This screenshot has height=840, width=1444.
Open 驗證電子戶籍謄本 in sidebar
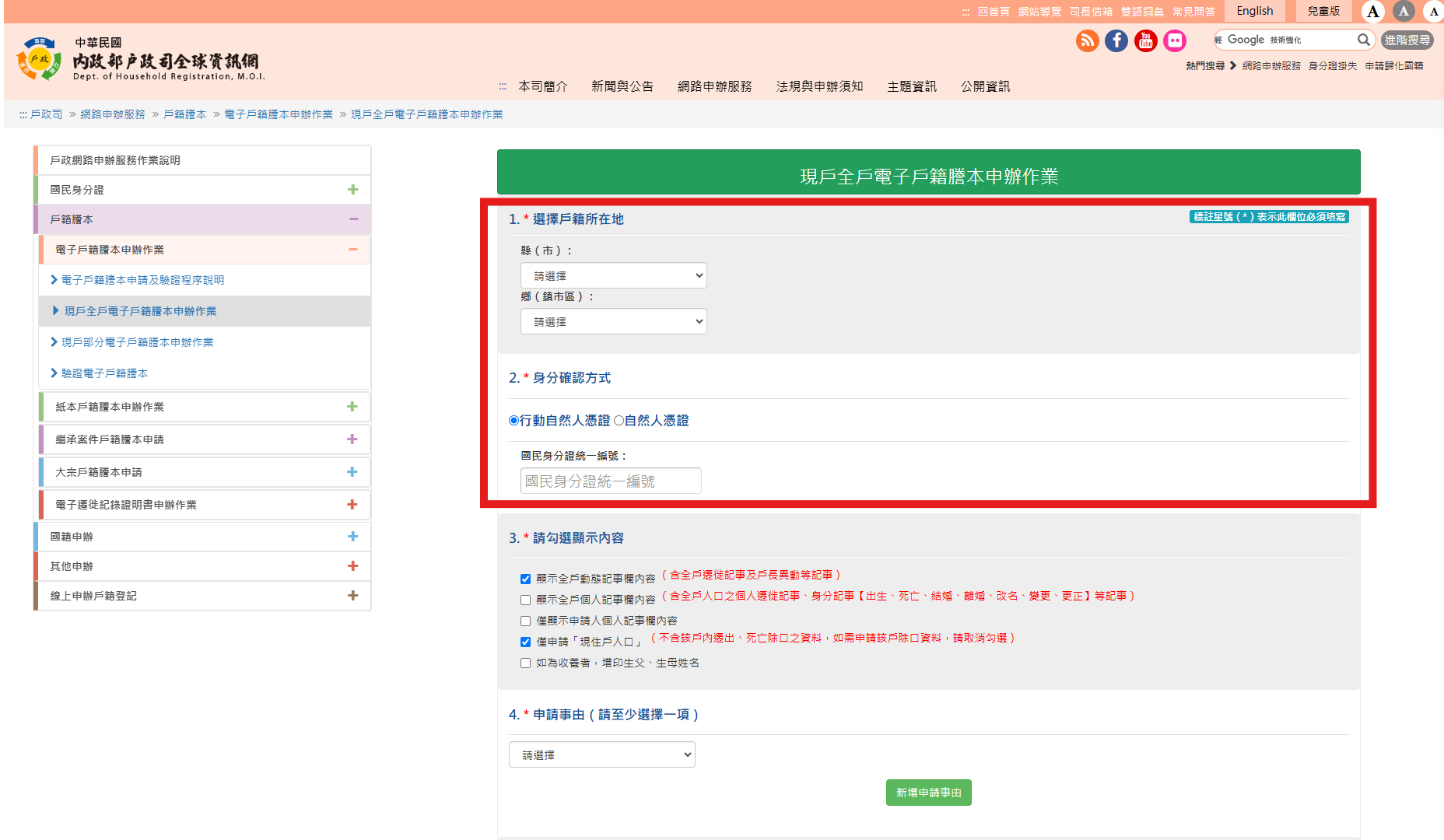(104, 373)
